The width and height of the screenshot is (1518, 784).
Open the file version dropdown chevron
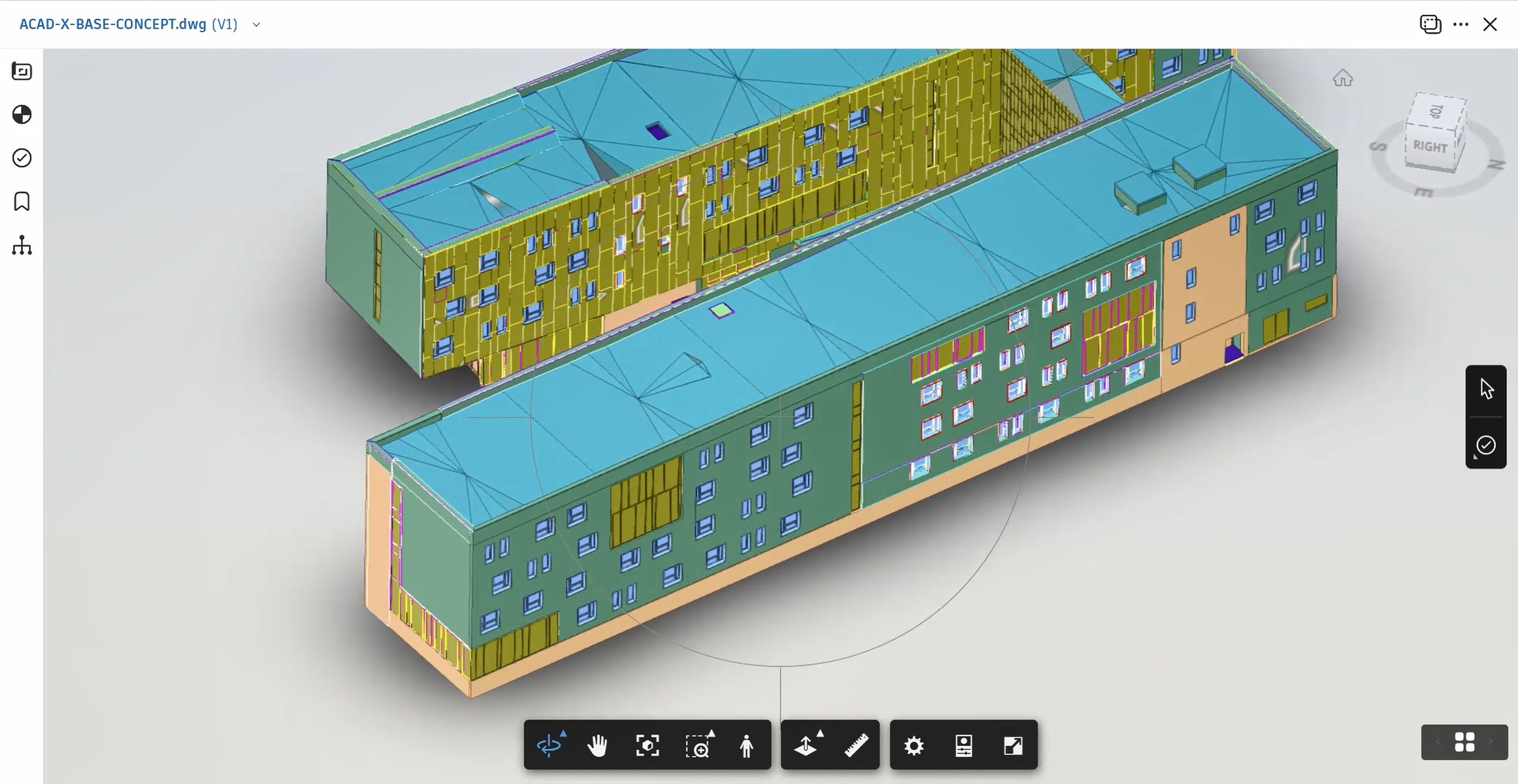tap(256, 25)
